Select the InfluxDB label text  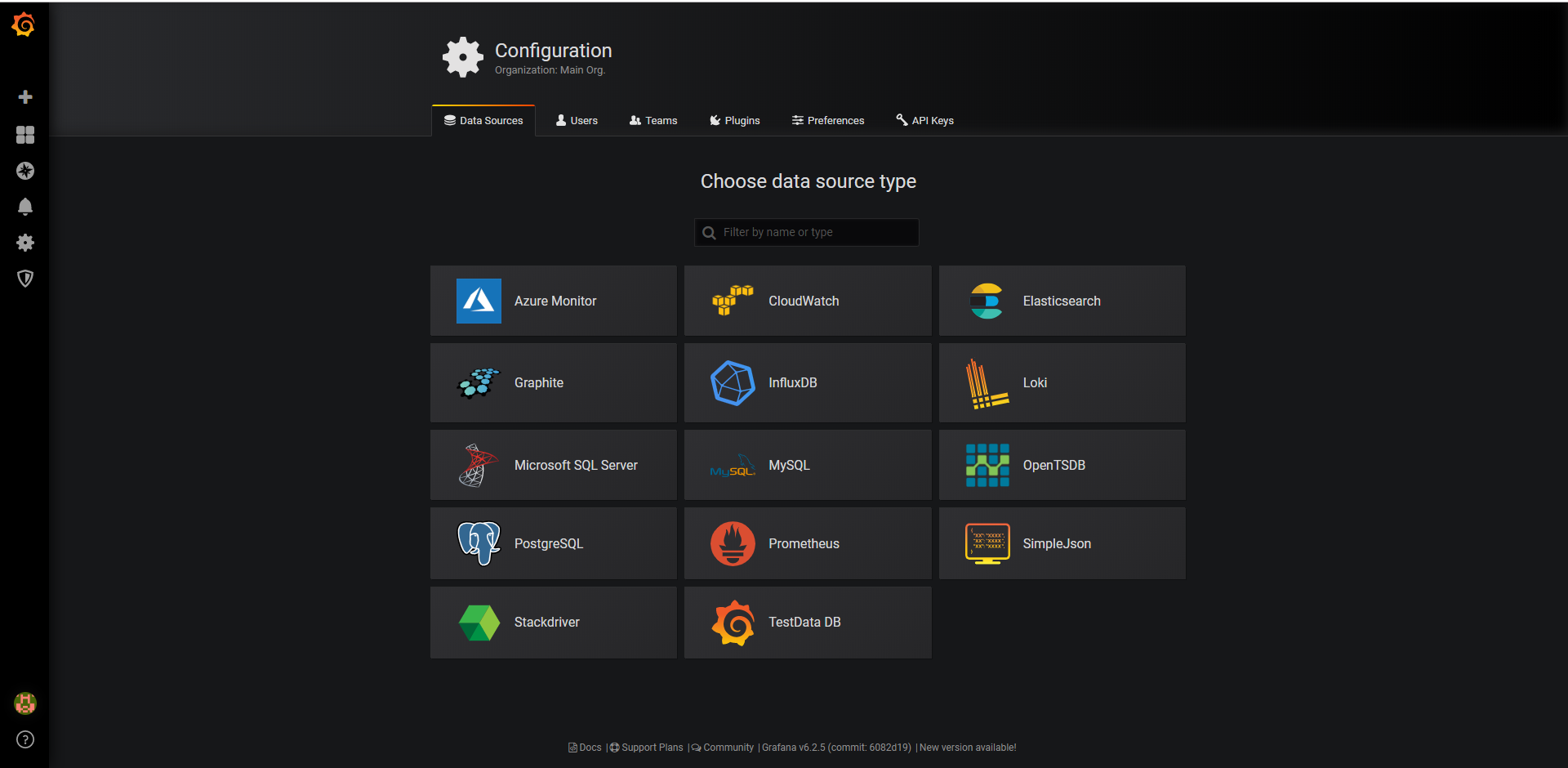pos(793,383)
